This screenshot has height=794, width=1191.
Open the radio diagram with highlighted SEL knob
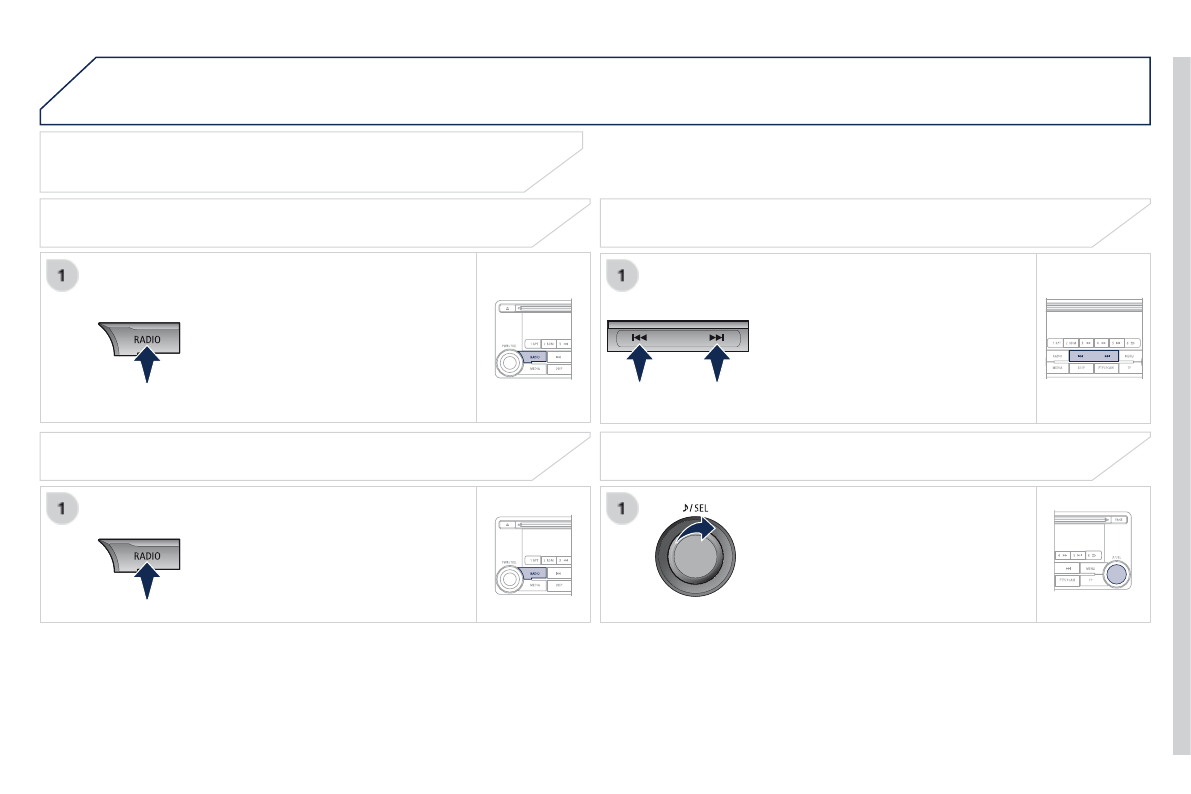[x=1094, y=555]
